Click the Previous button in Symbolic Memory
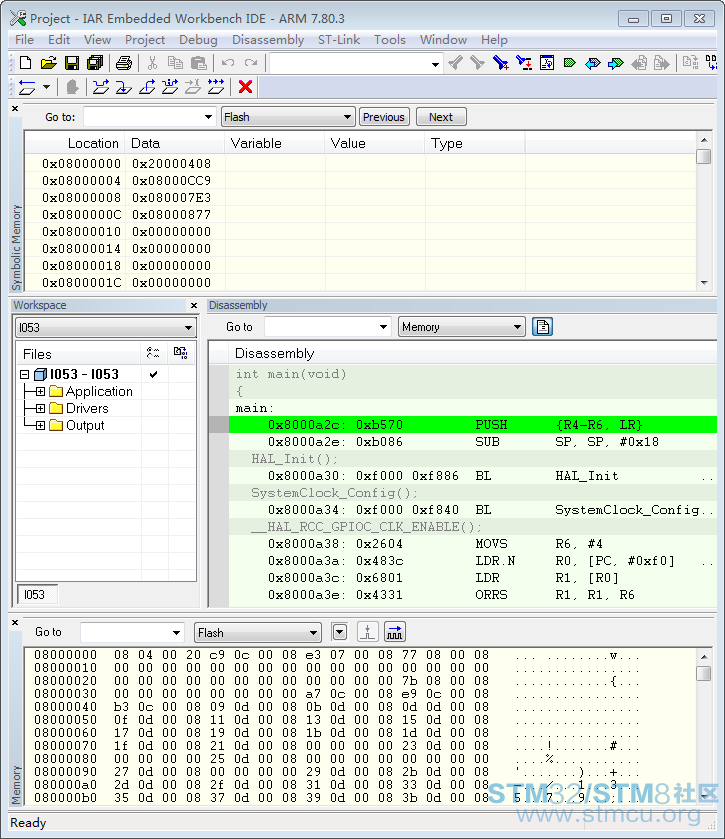 (384, 117)
